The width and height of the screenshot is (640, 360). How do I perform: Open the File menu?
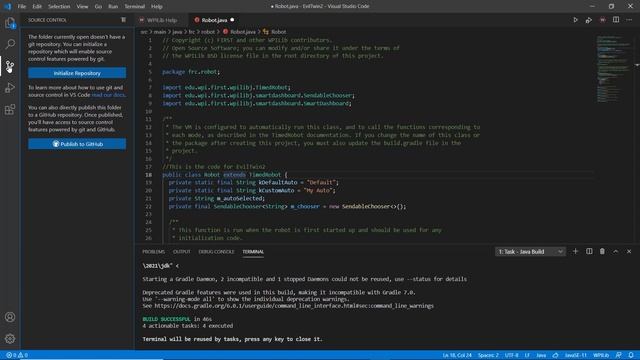coord(22,7)
